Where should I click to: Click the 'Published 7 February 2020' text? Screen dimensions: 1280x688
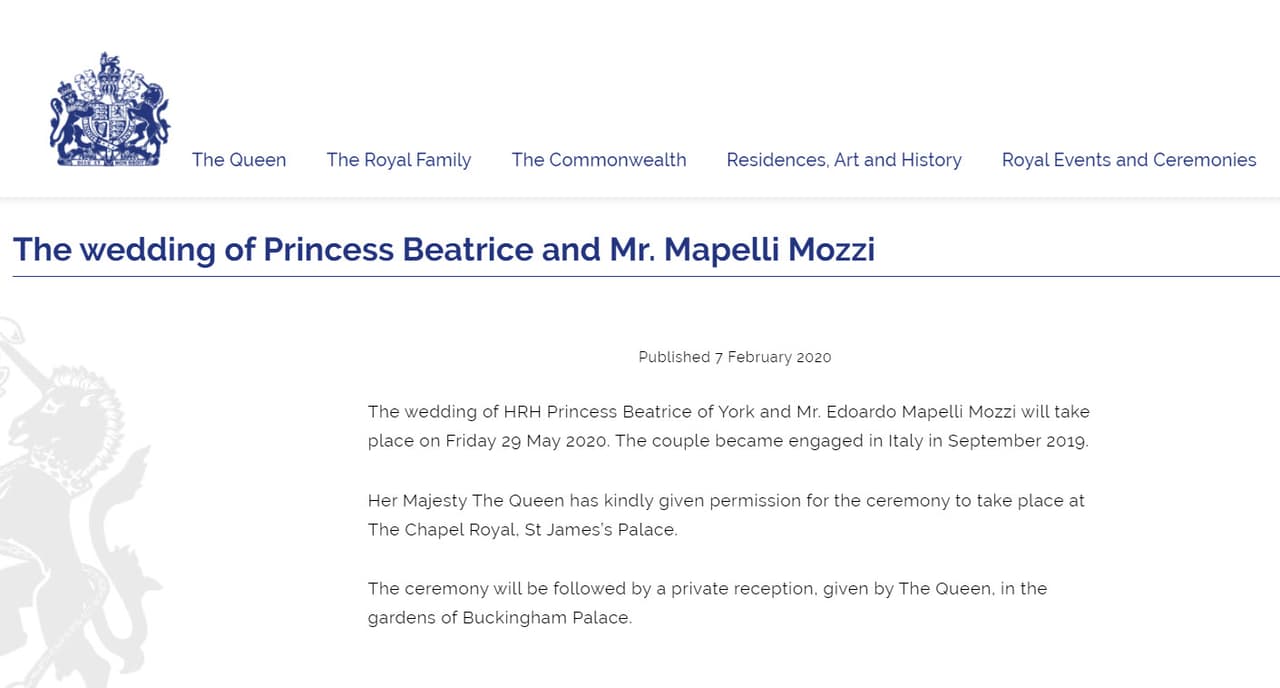click(734, 357)
